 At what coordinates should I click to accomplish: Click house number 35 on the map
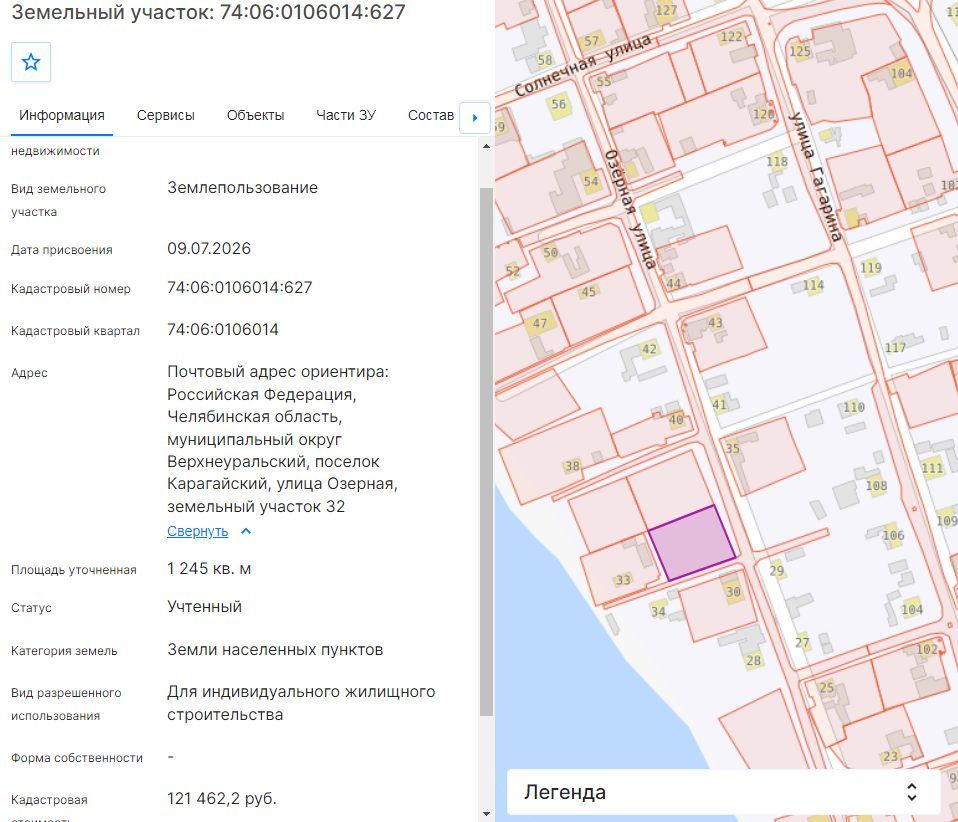733,449
